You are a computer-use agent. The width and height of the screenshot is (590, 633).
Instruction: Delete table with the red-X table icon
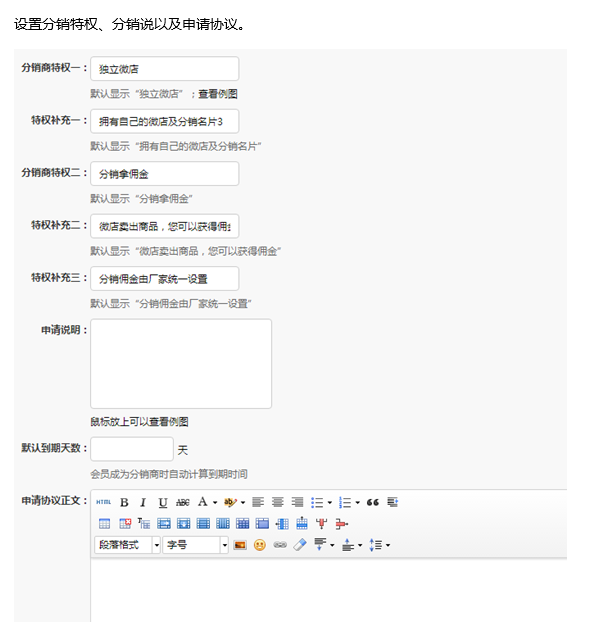pyautogui.click(x=125, y=524)
